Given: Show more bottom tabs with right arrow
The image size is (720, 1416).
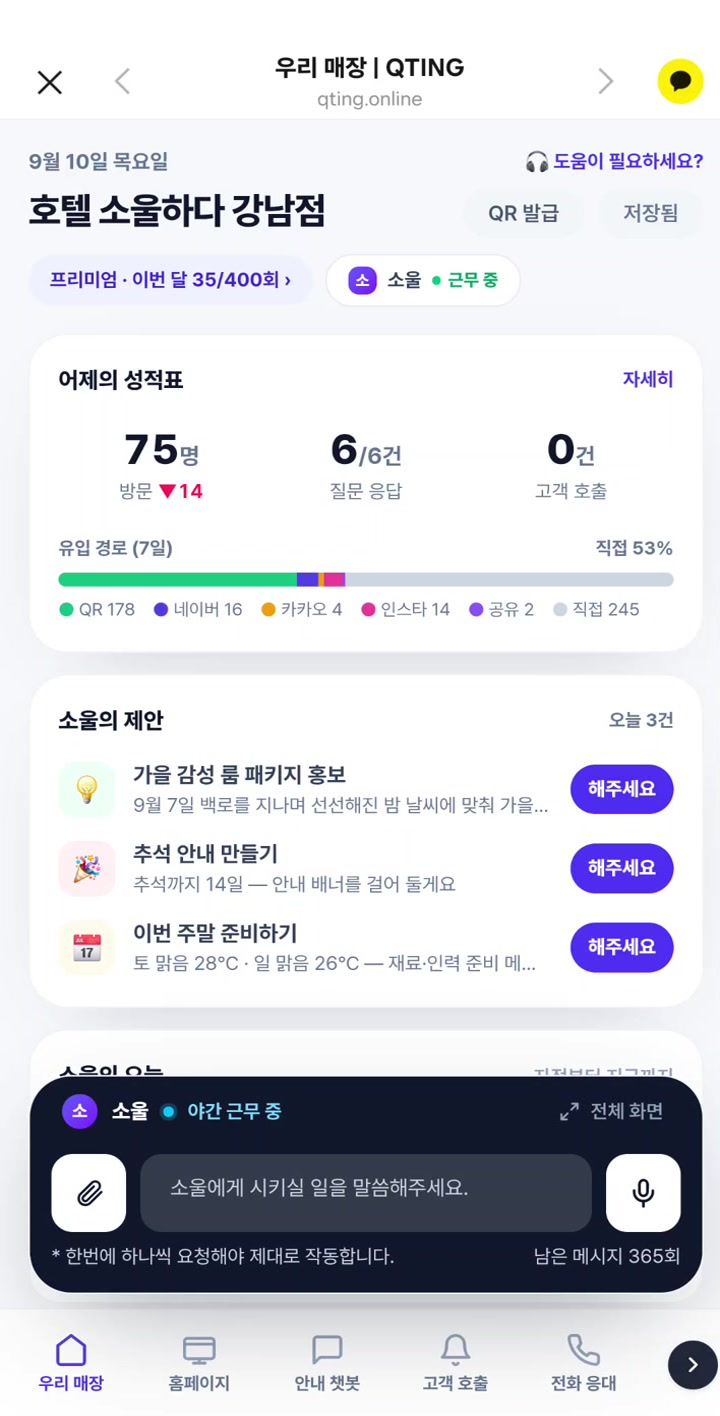Looking at the screenshot, I should tap(693, 1364).
